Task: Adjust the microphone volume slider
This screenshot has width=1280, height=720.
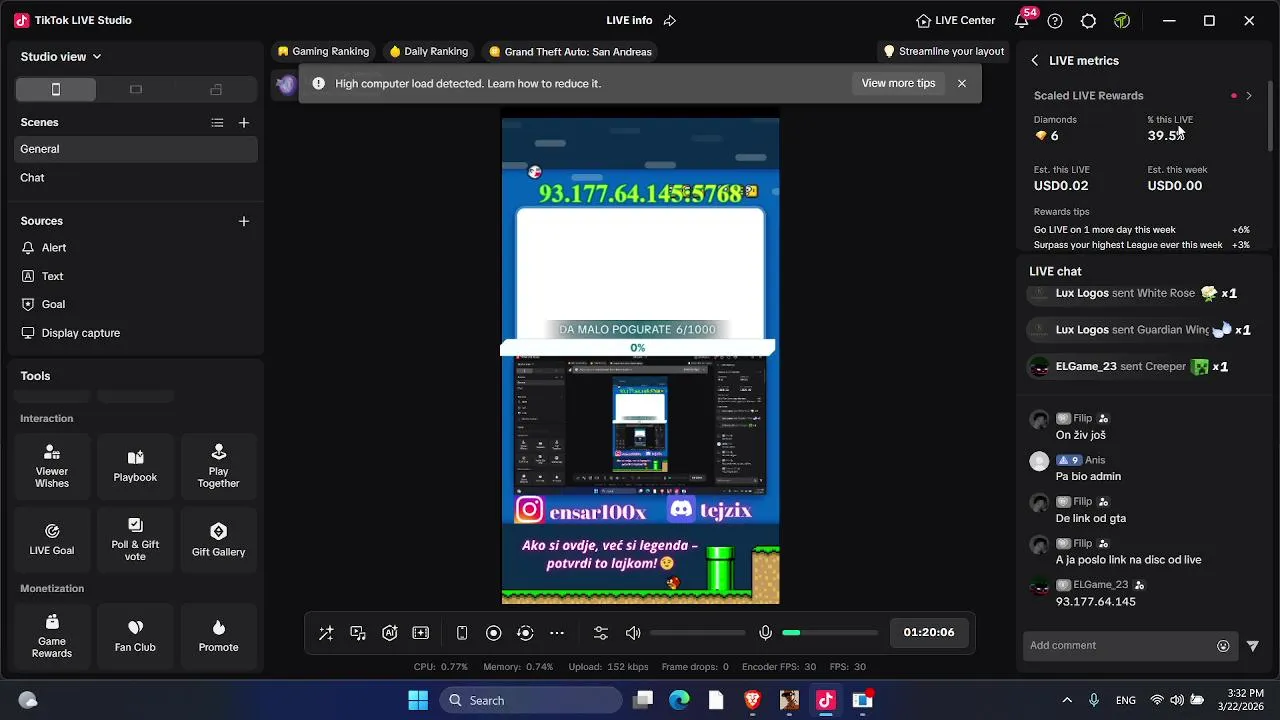Action: pos(830,633)
